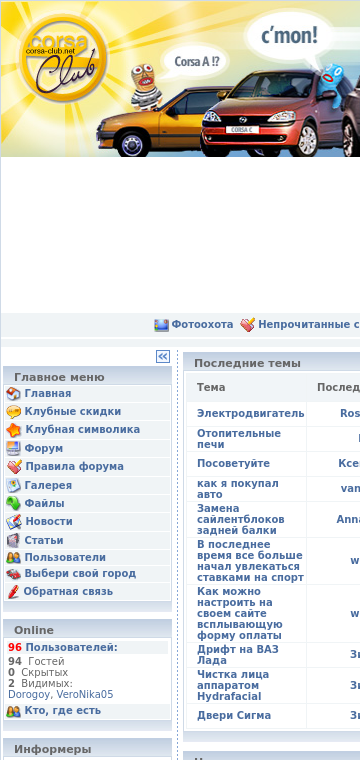View user profile VeroNika05

tap(85, 695)
